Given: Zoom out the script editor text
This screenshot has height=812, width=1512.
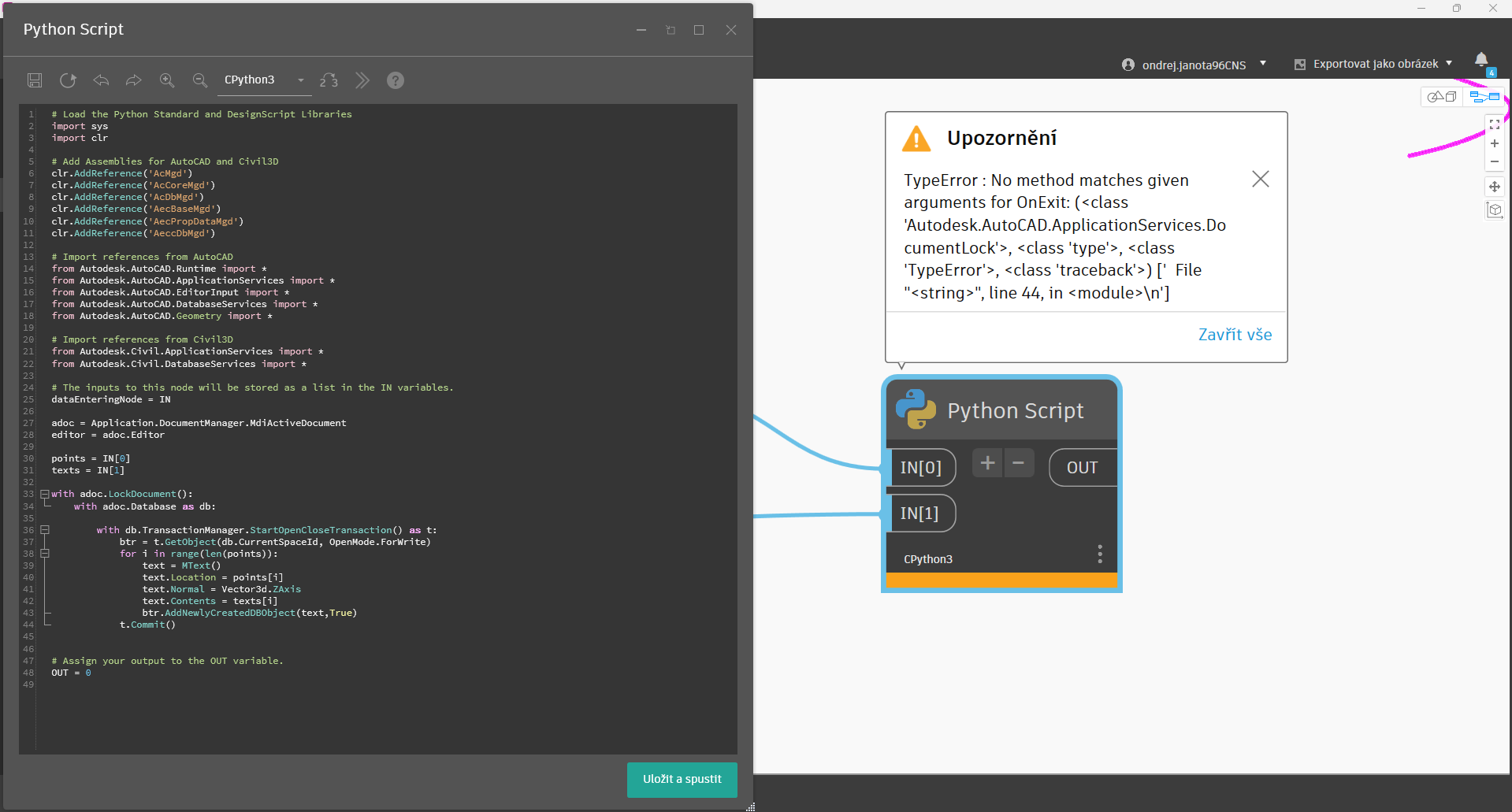Looking at the screenshot, I should [200, 80].
